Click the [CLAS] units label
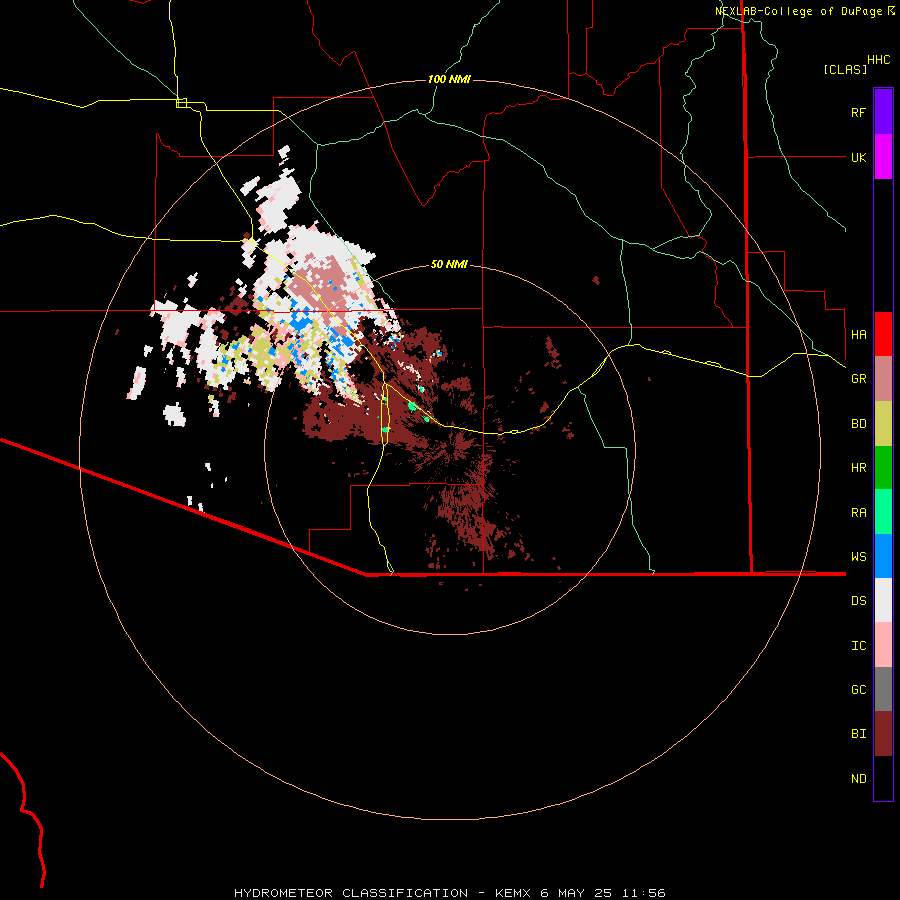 [x=845, y=69]
